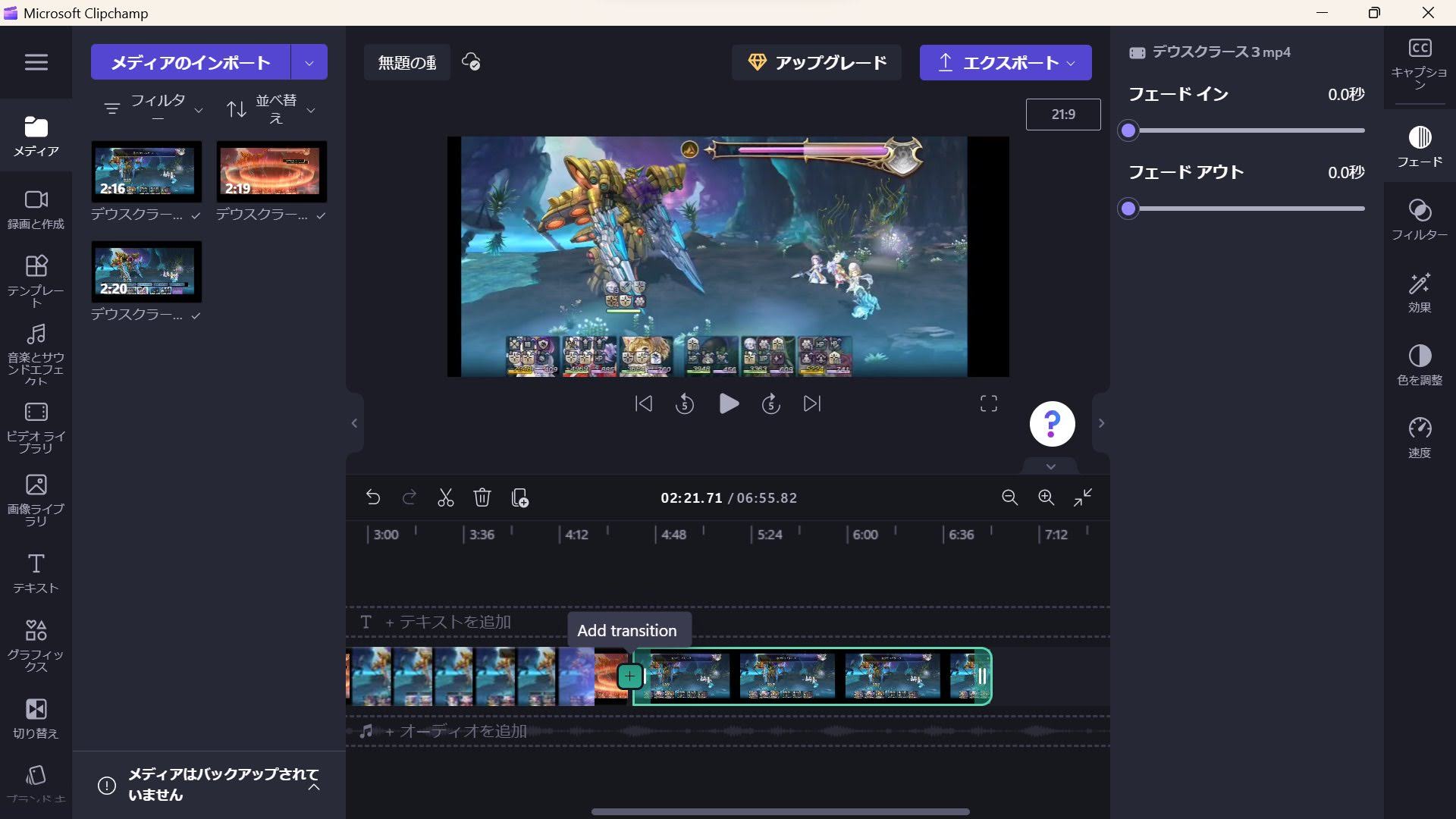
Task: Open 画像ライブラリ panel
Action: coord(36,500)
